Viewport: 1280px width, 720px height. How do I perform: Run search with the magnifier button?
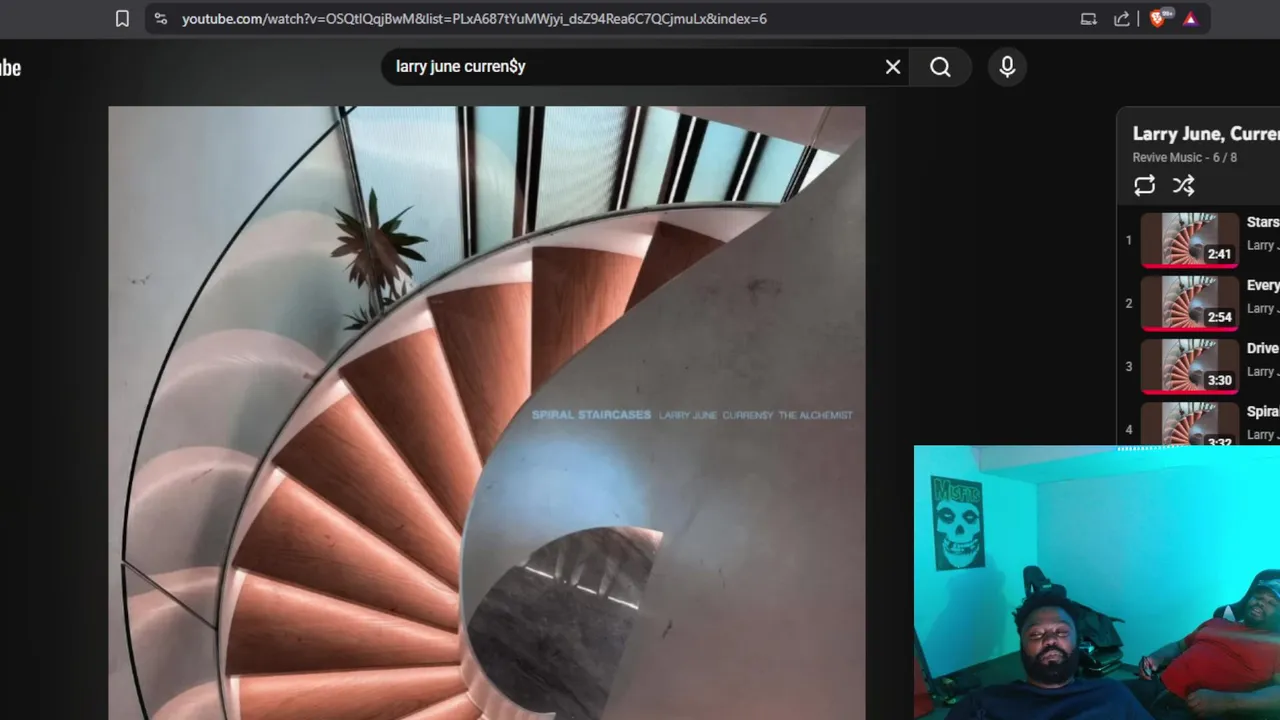[940, 67]
